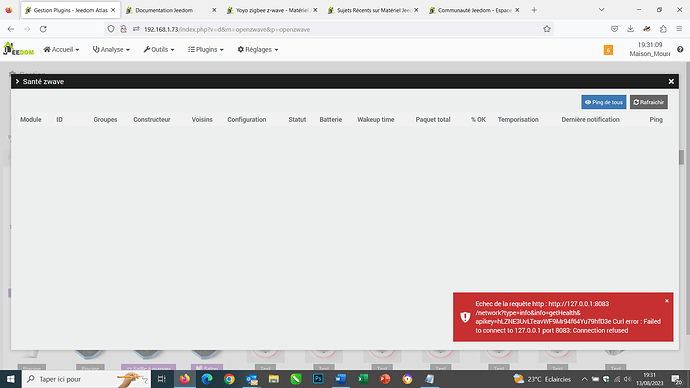Open the orange notification counter badge
The height and width of the screenshot is (388, 690).
coord(608,50)
